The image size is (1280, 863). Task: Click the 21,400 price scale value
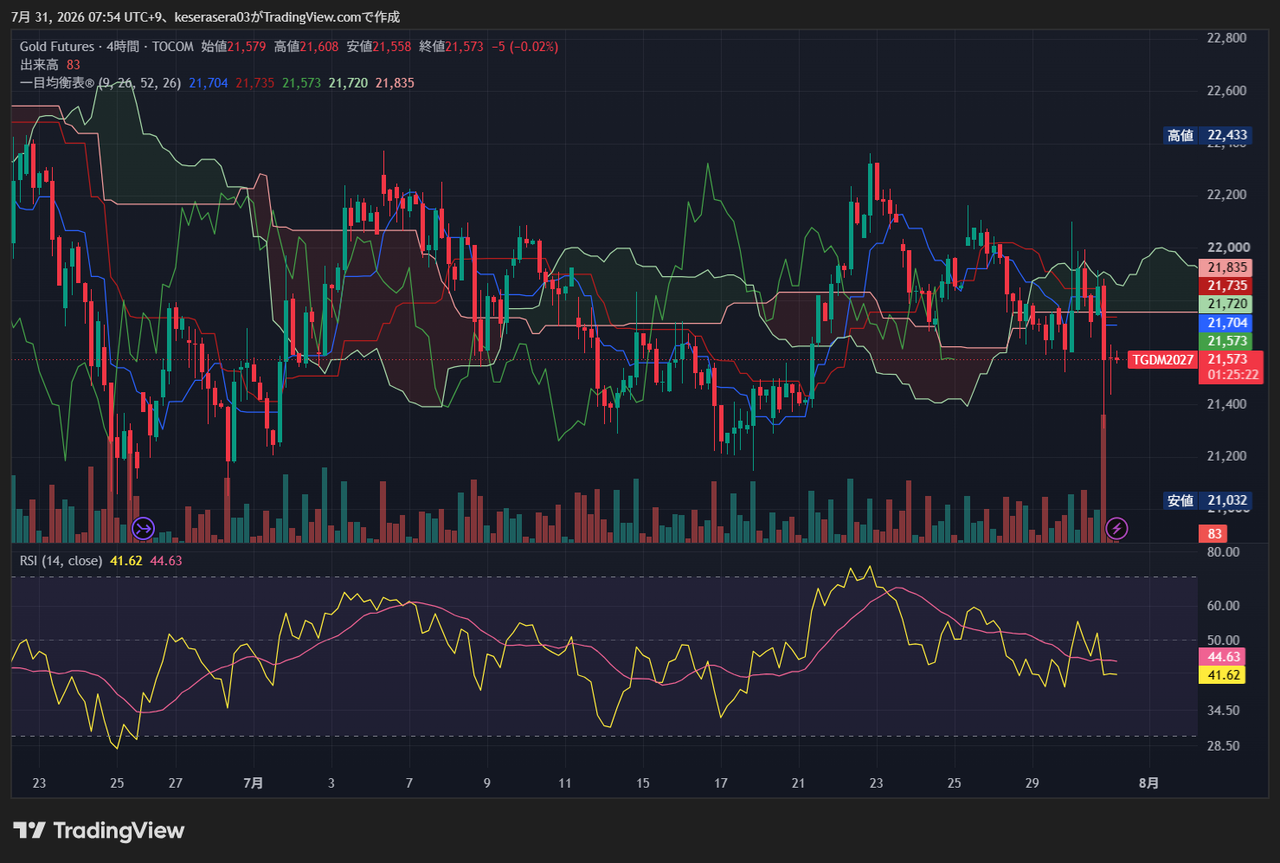(1227, 404)
